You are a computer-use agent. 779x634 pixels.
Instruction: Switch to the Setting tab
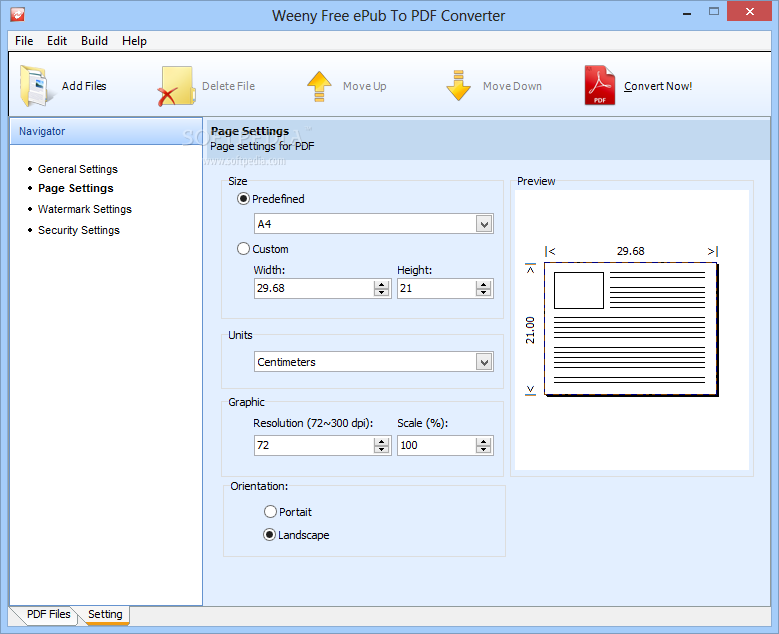(105, 614)
